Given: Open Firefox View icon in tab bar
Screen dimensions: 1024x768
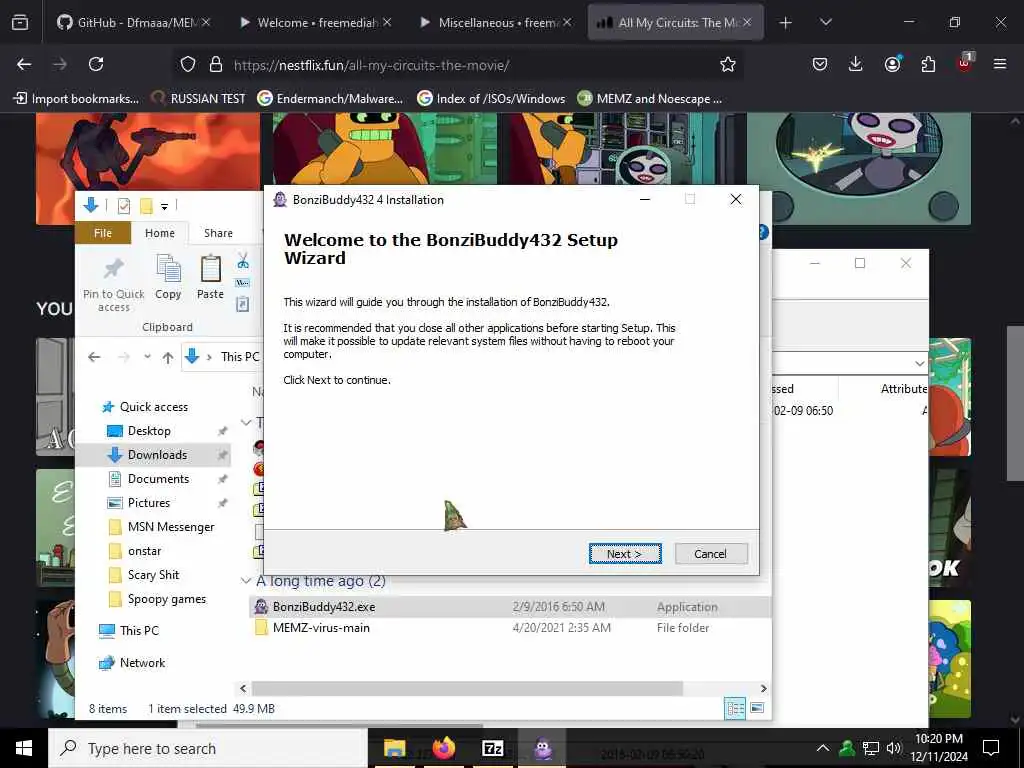Looking at the screenshot, I should (20, 23).
